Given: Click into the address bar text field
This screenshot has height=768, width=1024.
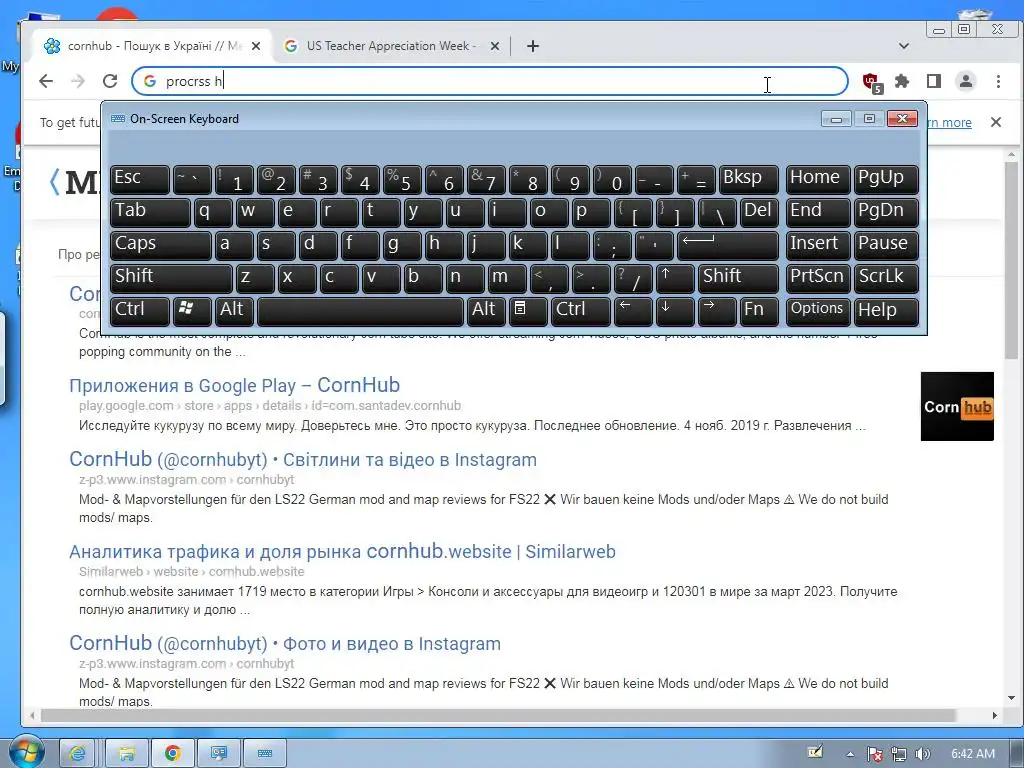Looking at the screenshot, I should 490,81.
